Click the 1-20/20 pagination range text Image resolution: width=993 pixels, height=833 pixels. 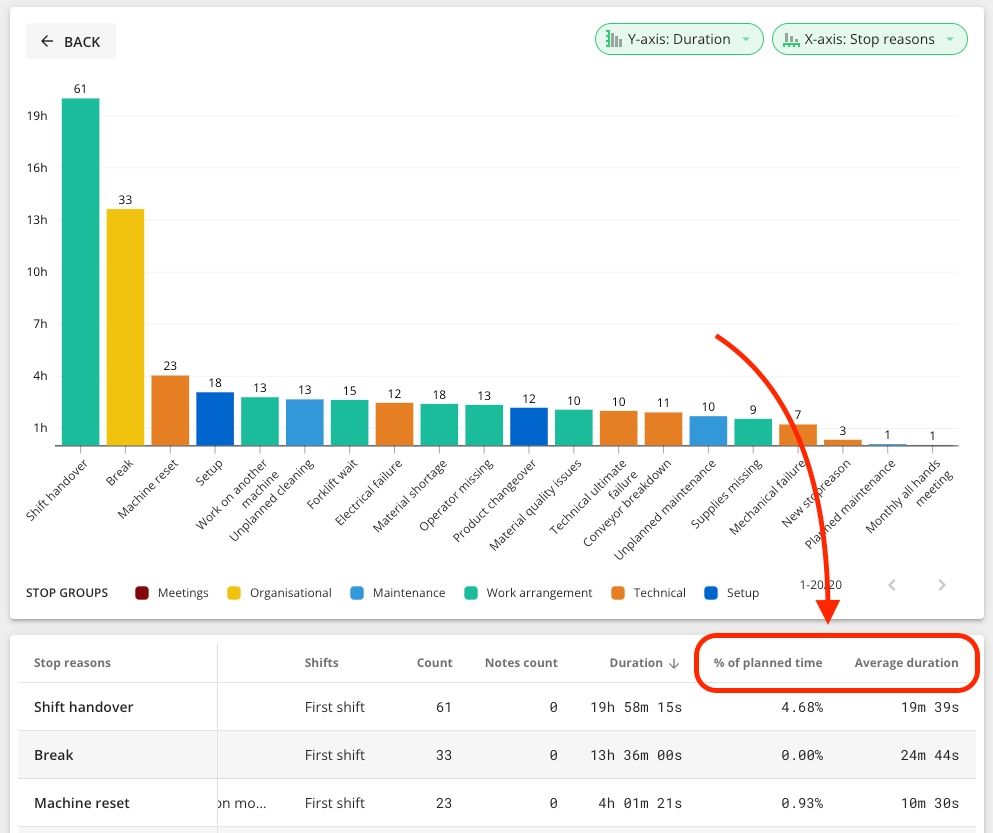(x=821, y=585)
